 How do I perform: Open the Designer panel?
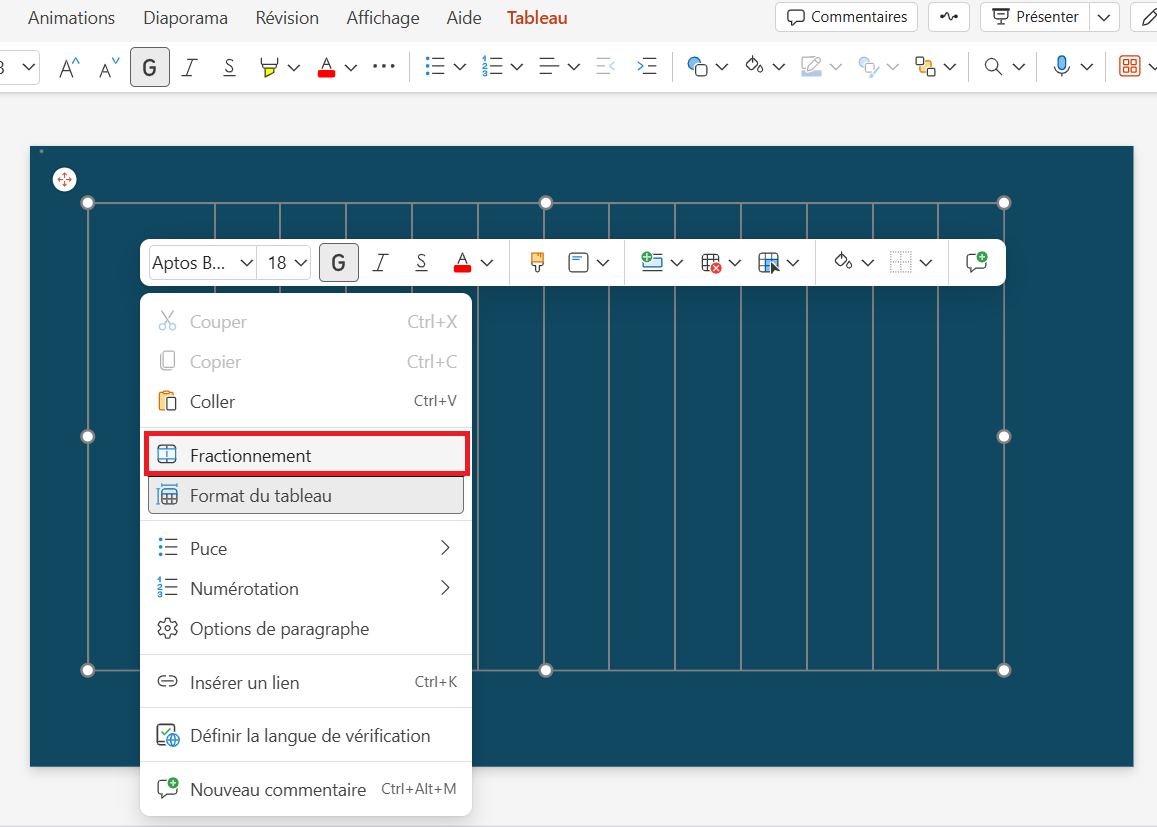click(1131, 66)
